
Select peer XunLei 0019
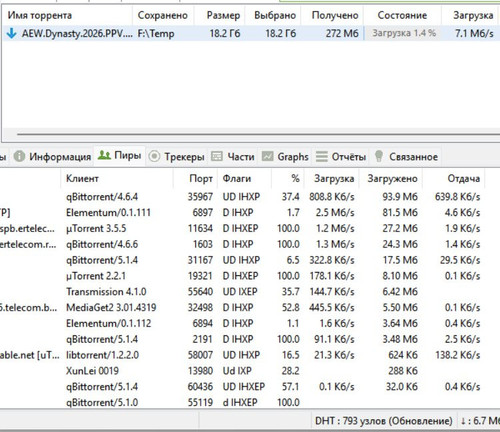coord(92,371)
